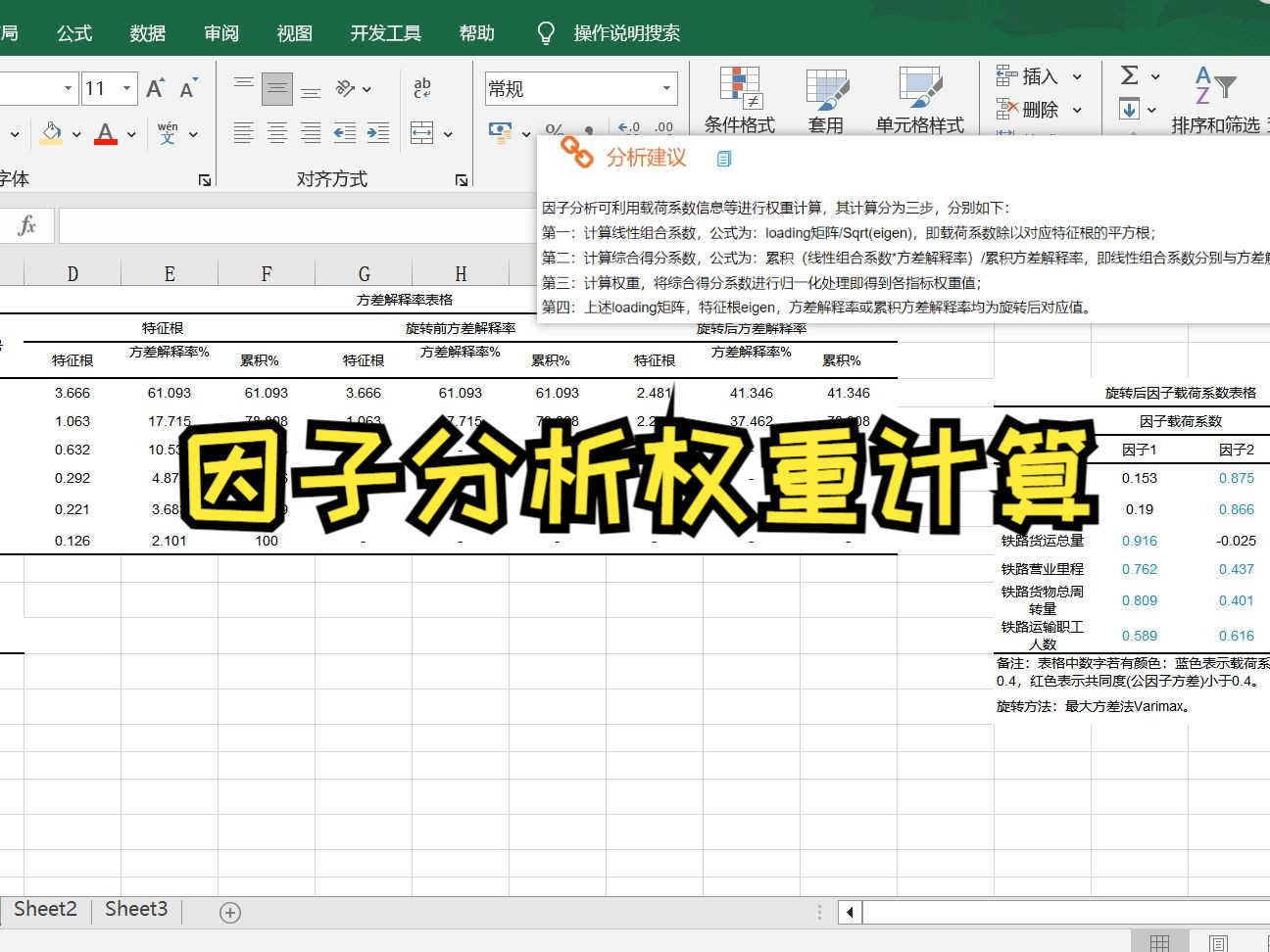The width and height of the screenshot is (1270, 952).
Task: Increase font size with the larger A icon
Action: tap(155, 89)
